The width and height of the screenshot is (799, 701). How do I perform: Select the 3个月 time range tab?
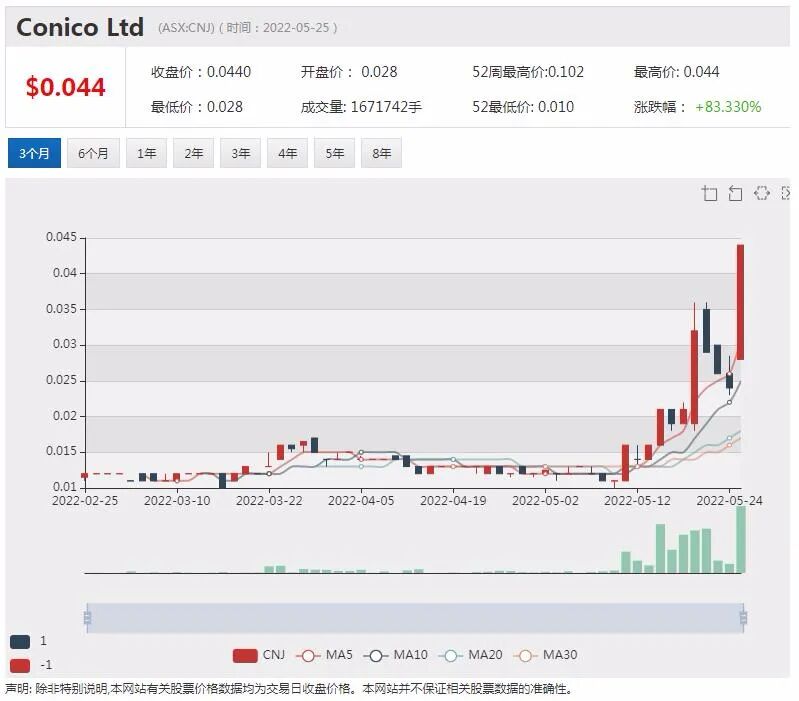point(34,153)
